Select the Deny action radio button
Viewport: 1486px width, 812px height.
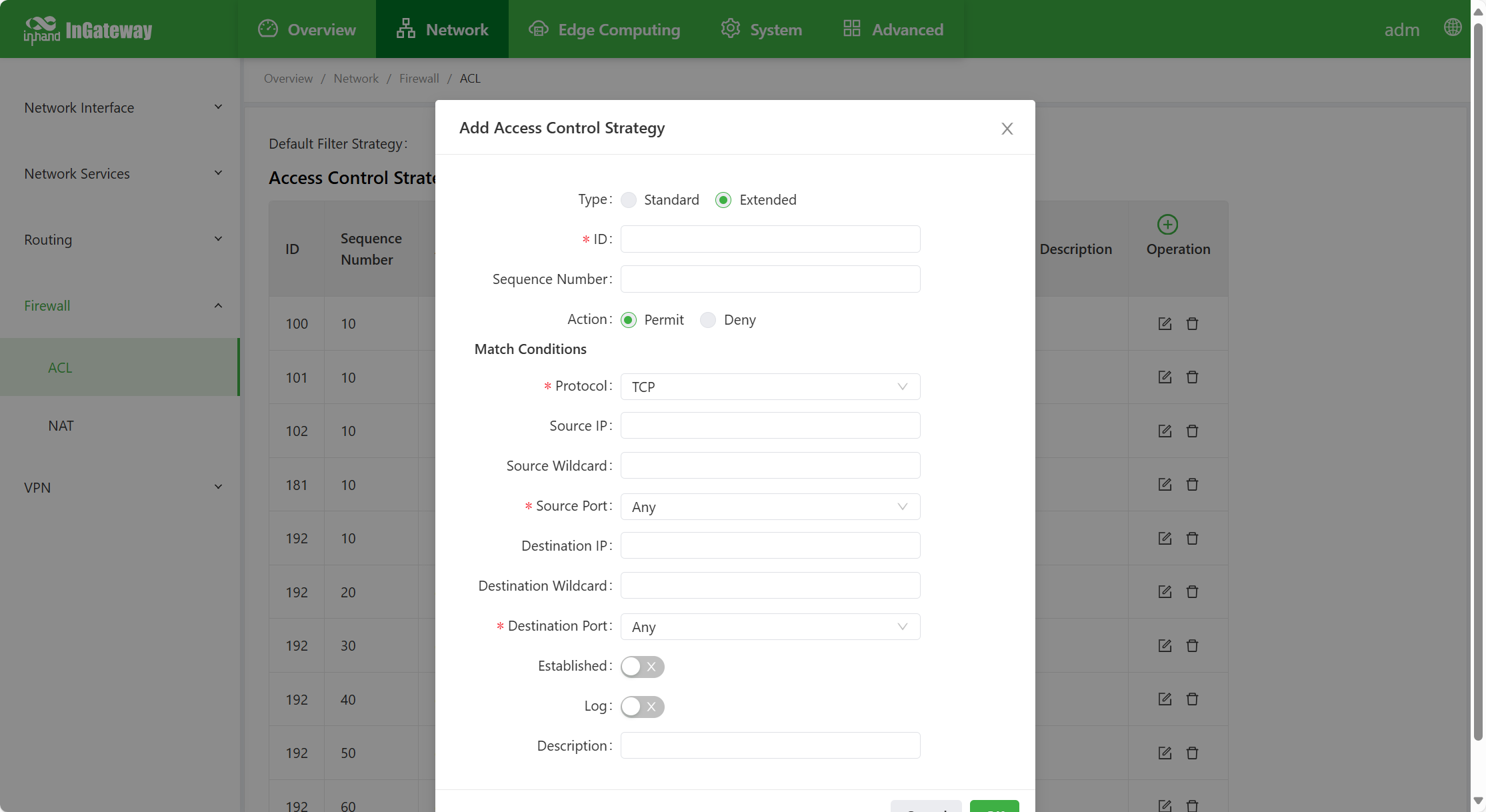coord(708,320)
